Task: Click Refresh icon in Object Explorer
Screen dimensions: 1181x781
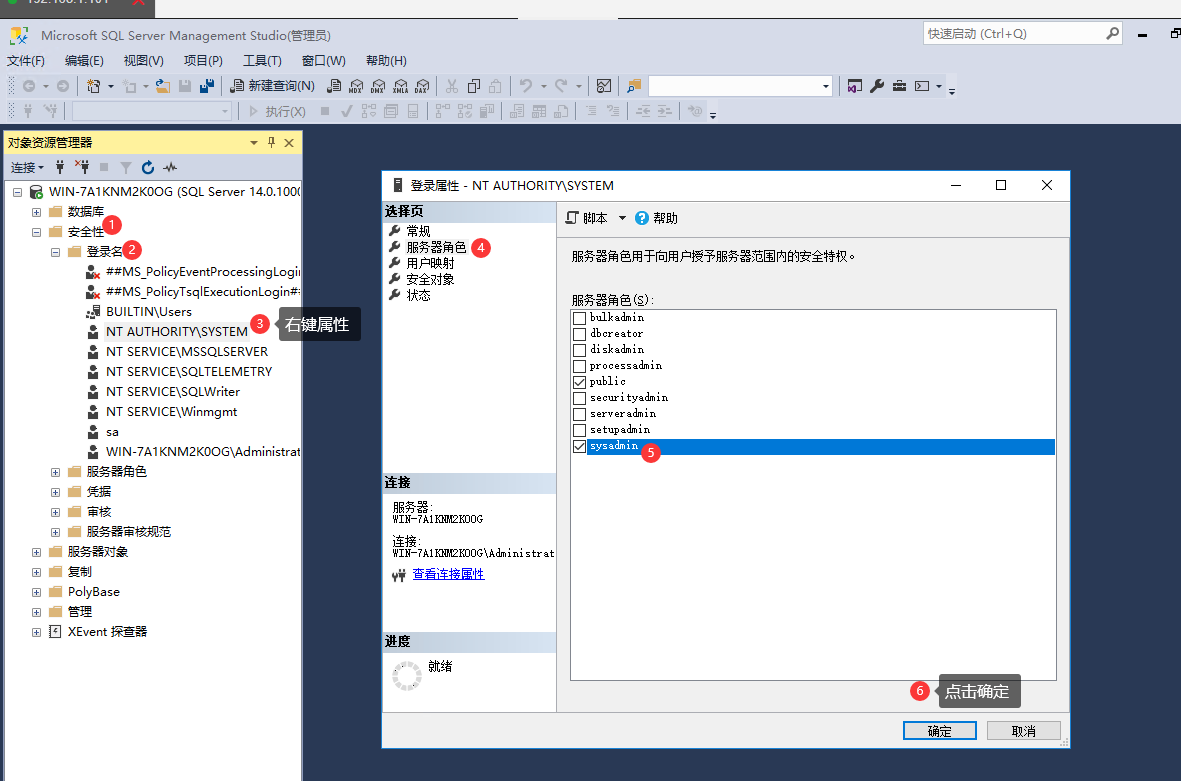Action: [x=148, y=167]
